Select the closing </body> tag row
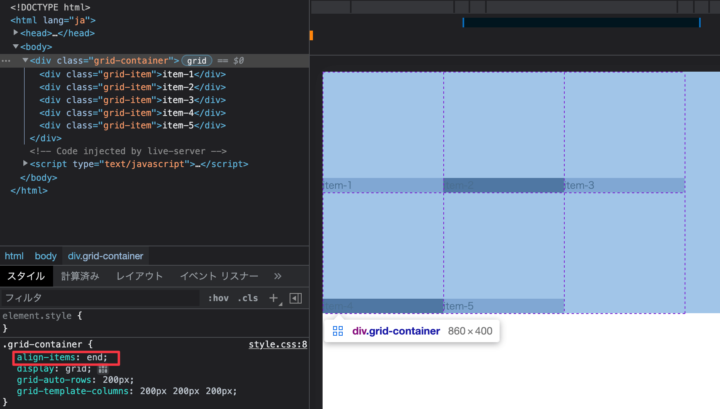This screenshot has height=409, width=720. (39, 177)
